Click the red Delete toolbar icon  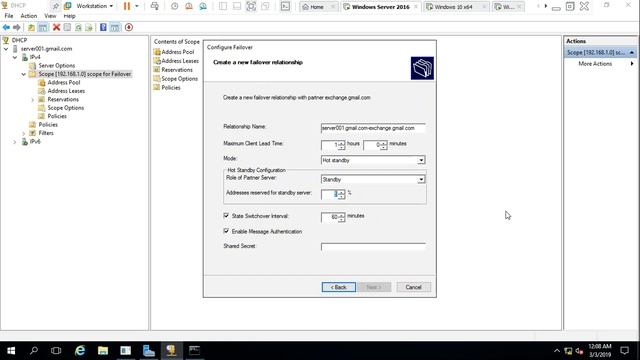[x=56, y=27]
